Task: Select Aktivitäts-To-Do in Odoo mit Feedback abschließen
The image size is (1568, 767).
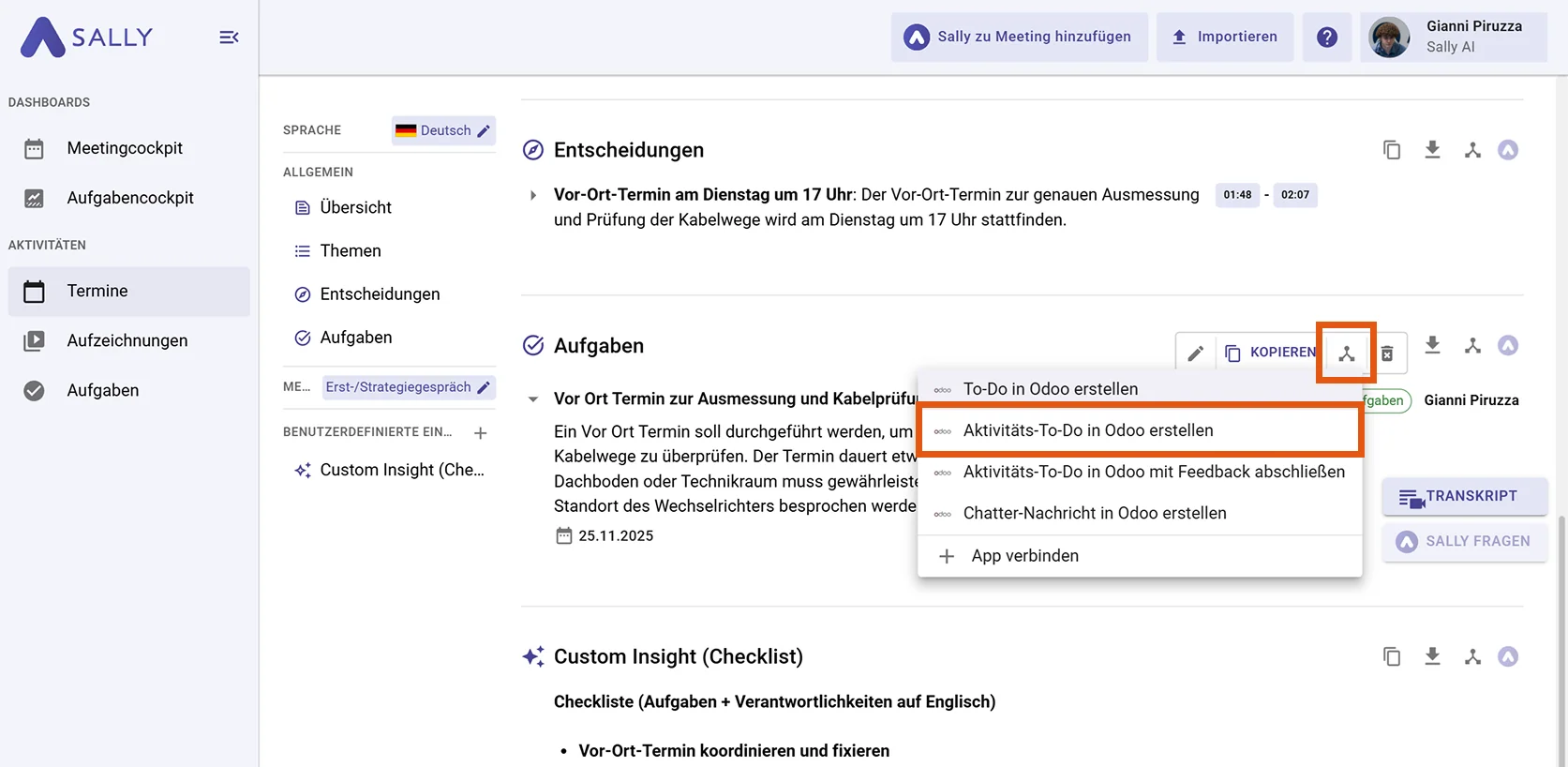Action: click(1140, 472)
